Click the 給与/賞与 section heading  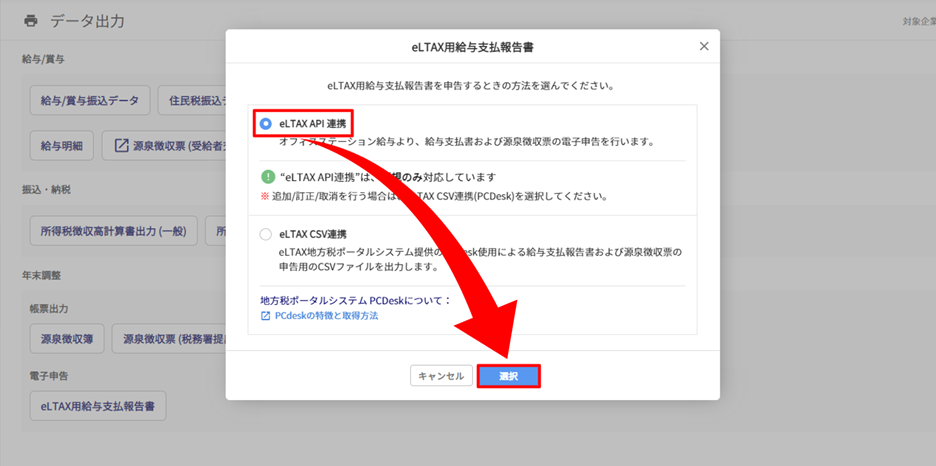point(43,59)
